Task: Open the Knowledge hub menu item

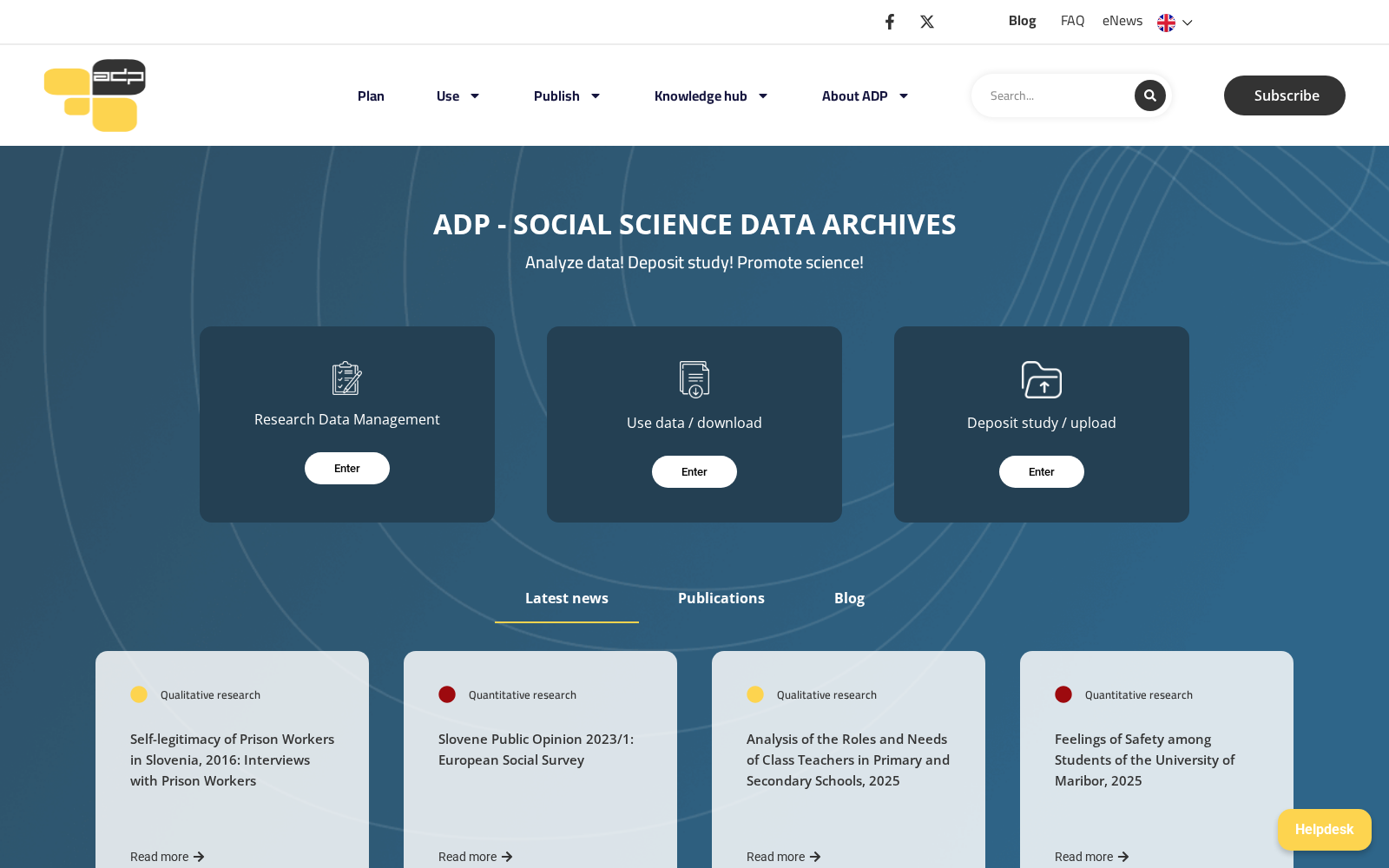Action: tap(701, 96)
